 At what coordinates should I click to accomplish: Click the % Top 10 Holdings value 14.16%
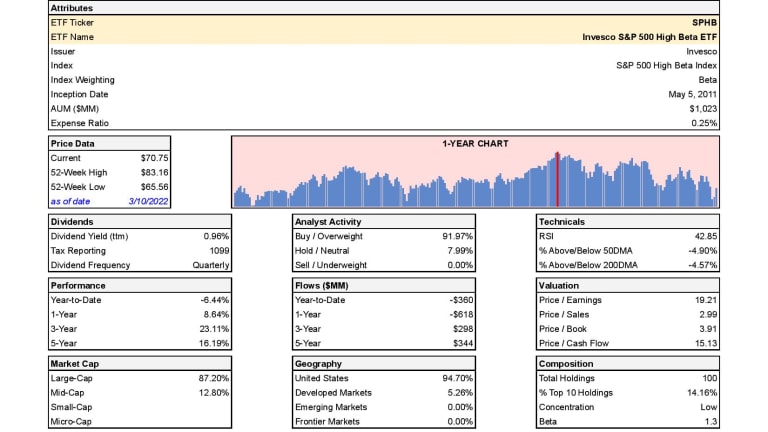[702, 393]
